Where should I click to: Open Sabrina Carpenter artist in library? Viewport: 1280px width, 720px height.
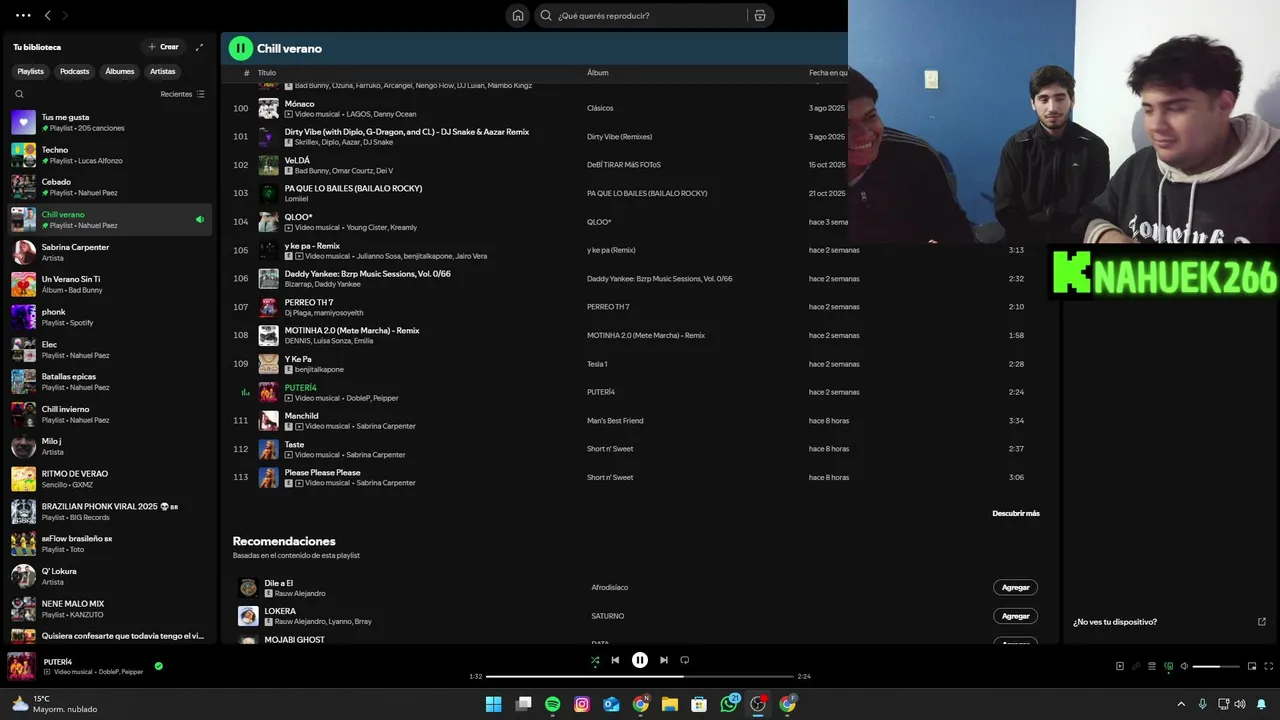pos(110,252)
